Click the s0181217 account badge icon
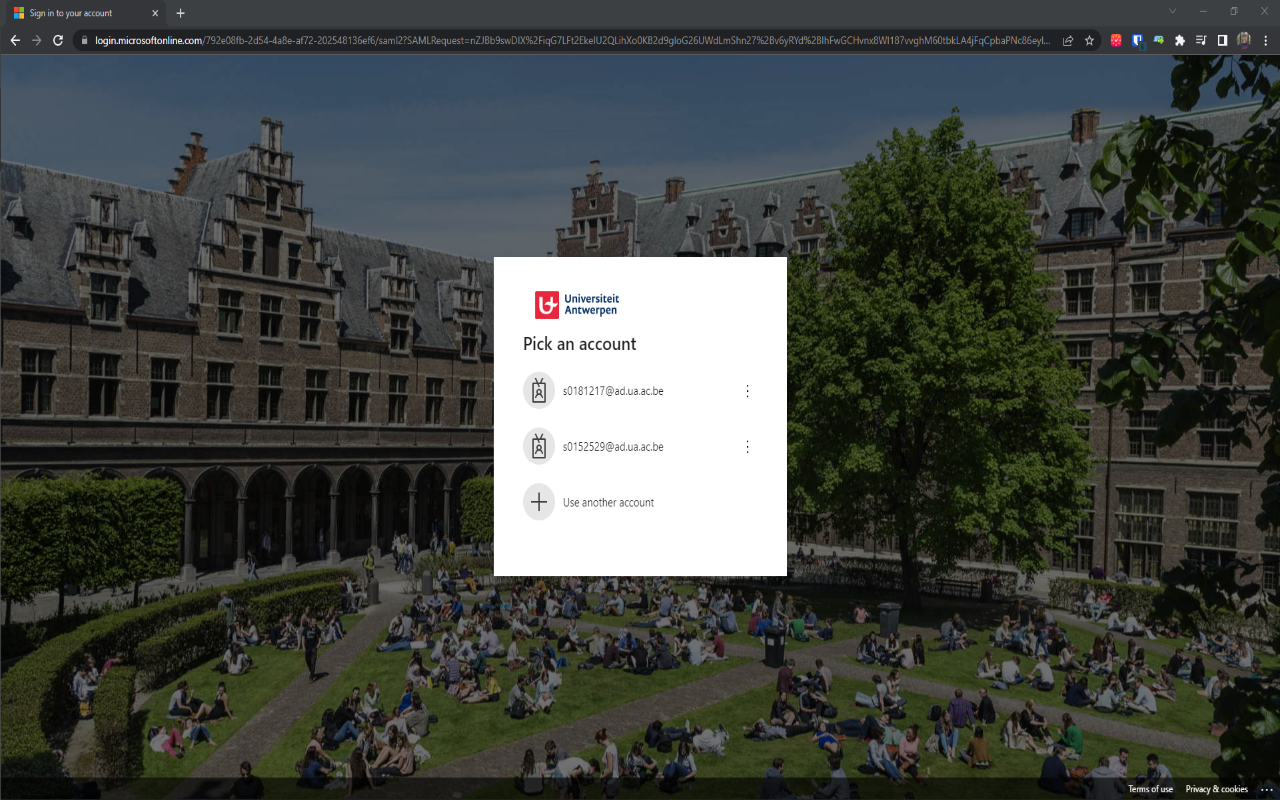Viewport: 1280px width, 800px height. [539, 391]
